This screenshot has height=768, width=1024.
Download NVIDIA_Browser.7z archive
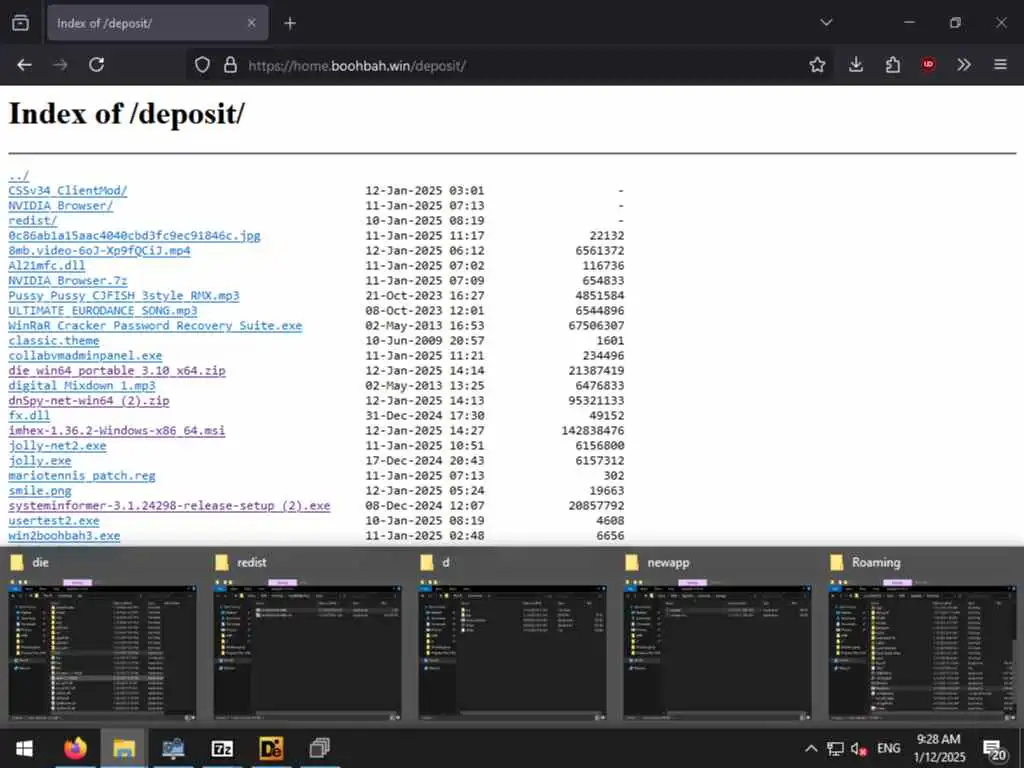(68, 281)
